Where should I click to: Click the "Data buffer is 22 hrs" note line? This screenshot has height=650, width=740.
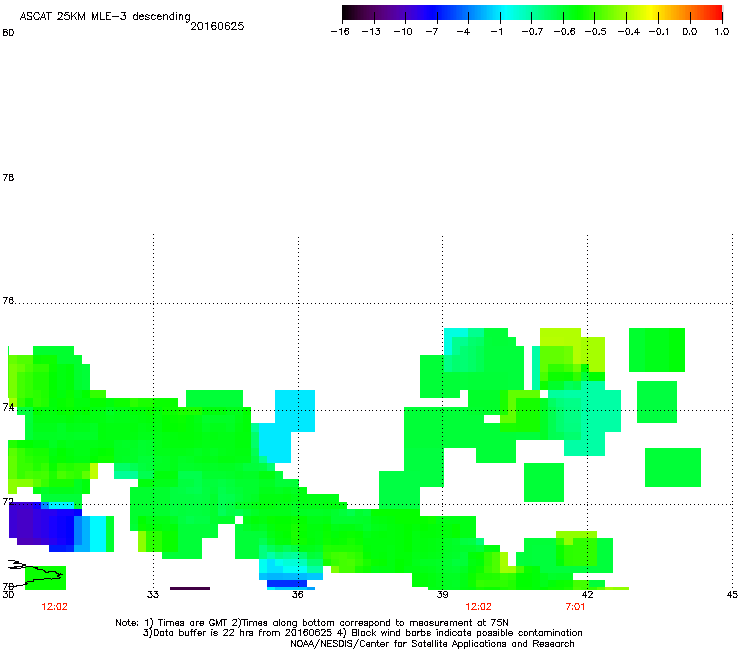click(362, 633)
